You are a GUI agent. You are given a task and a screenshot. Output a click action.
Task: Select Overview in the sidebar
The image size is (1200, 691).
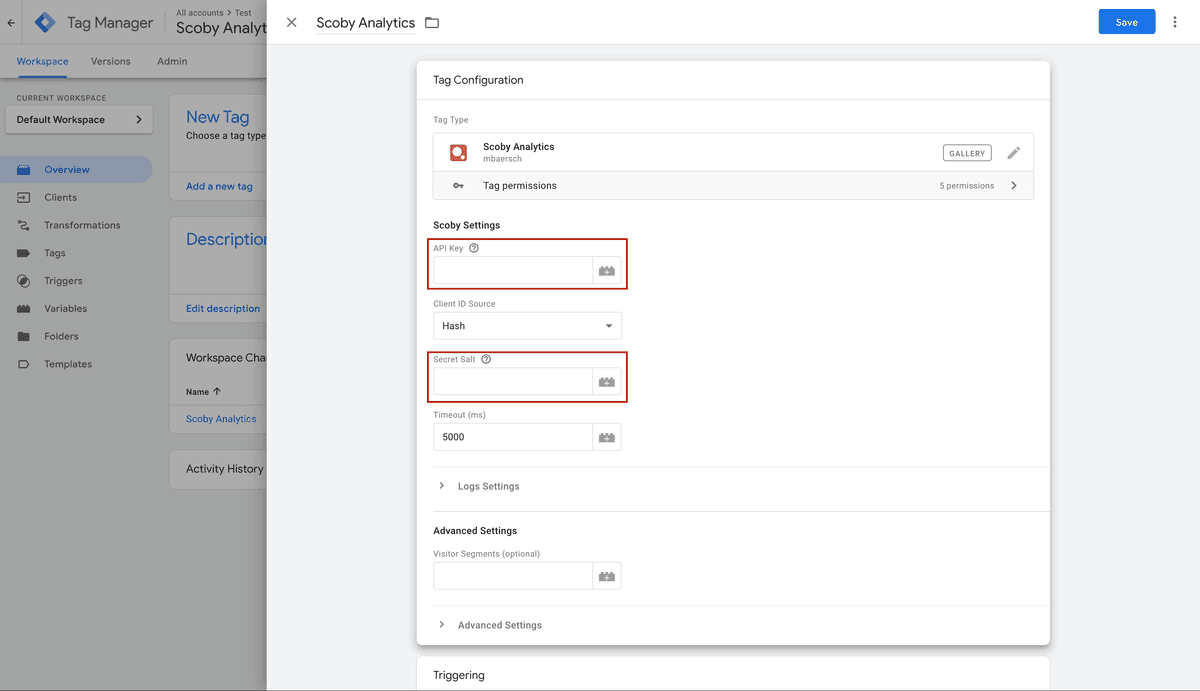pos(76,170)
